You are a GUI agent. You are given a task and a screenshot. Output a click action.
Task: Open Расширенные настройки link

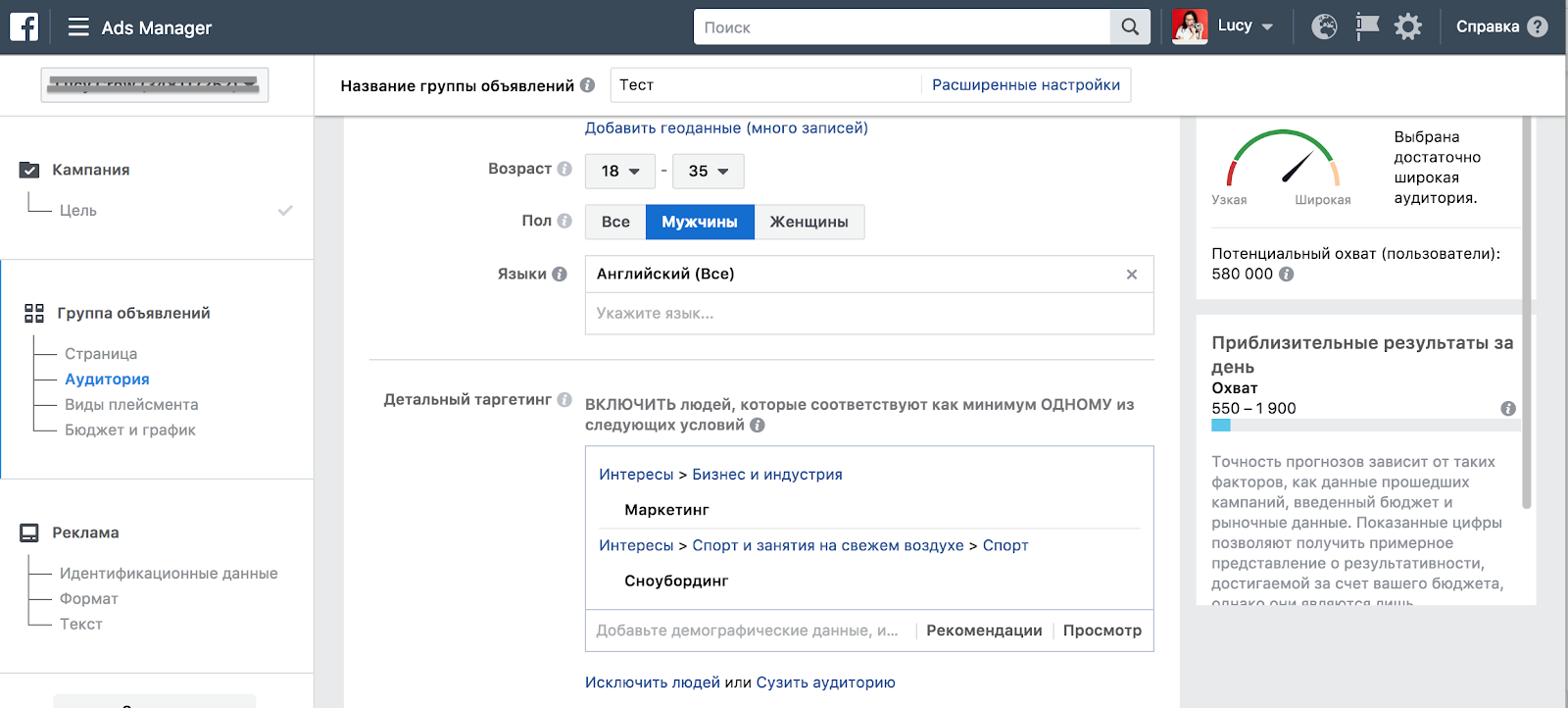[x=1026, y=85]
